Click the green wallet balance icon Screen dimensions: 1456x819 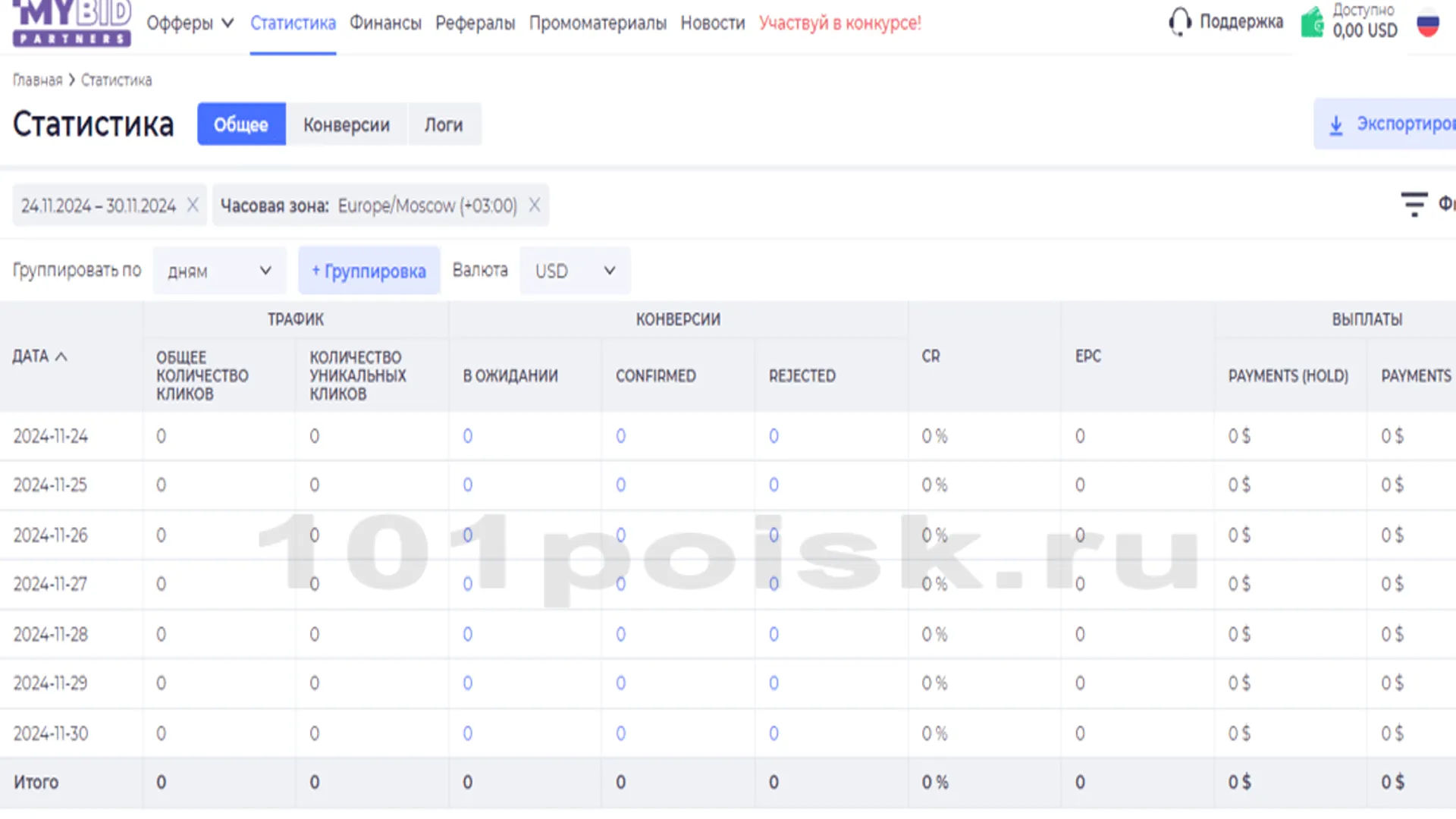pyautogui.click(x=1312, y=23)
